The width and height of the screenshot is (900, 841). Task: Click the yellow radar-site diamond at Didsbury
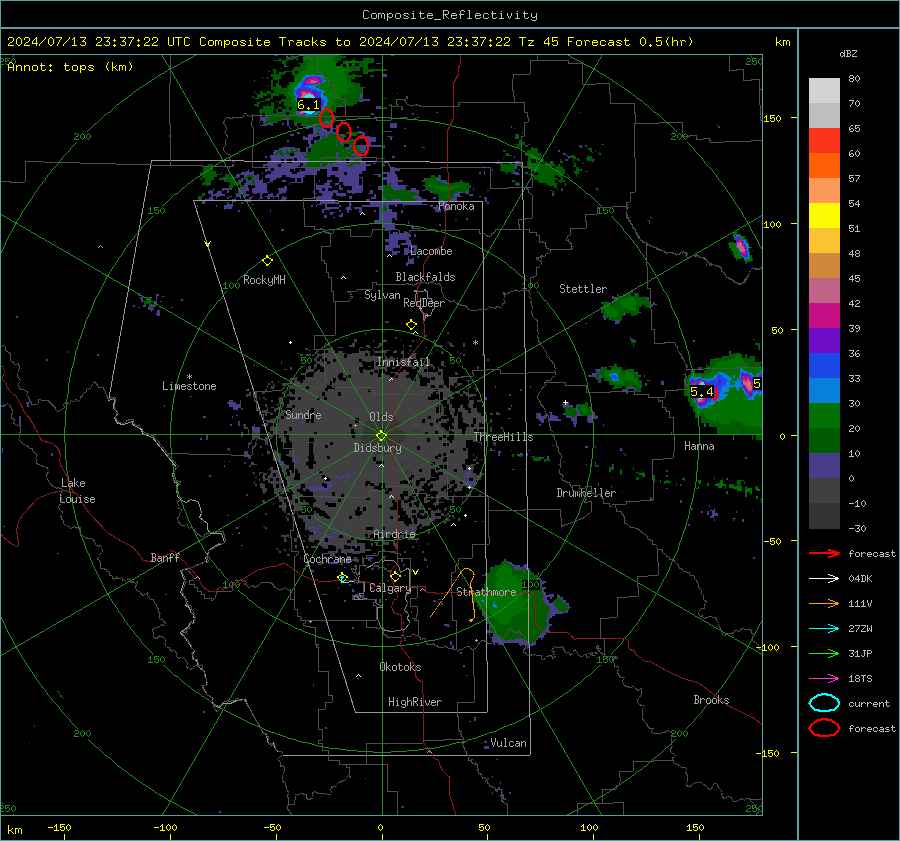click(x=381, y=436)
